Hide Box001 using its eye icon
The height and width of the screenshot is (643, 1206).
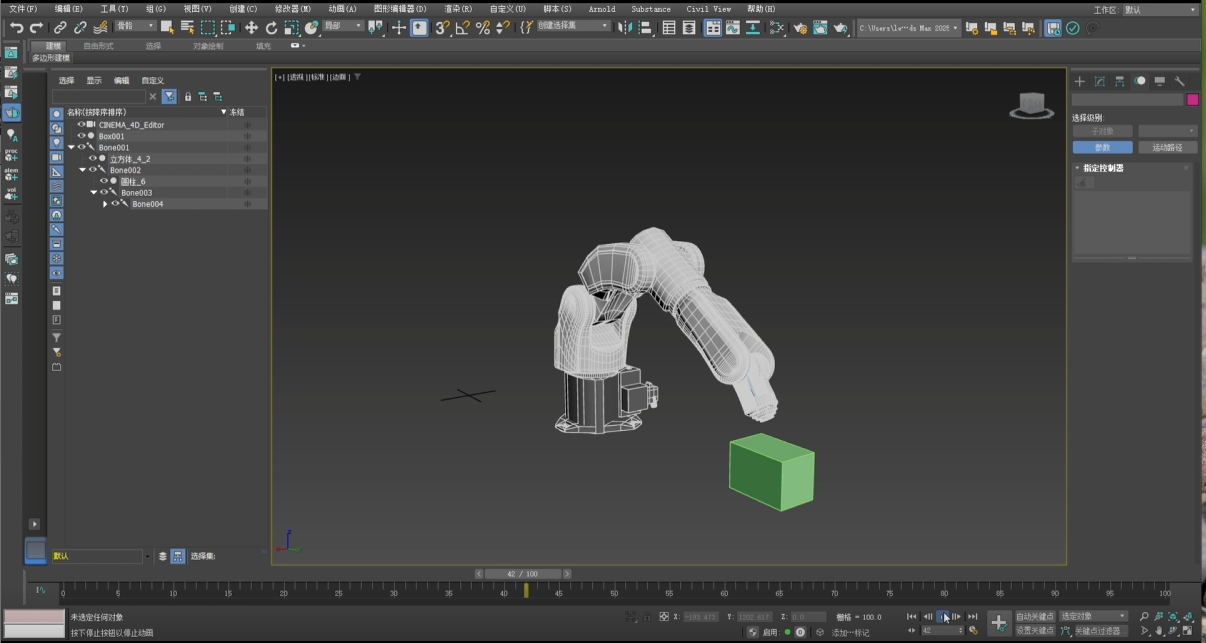[x=81, y=136]
